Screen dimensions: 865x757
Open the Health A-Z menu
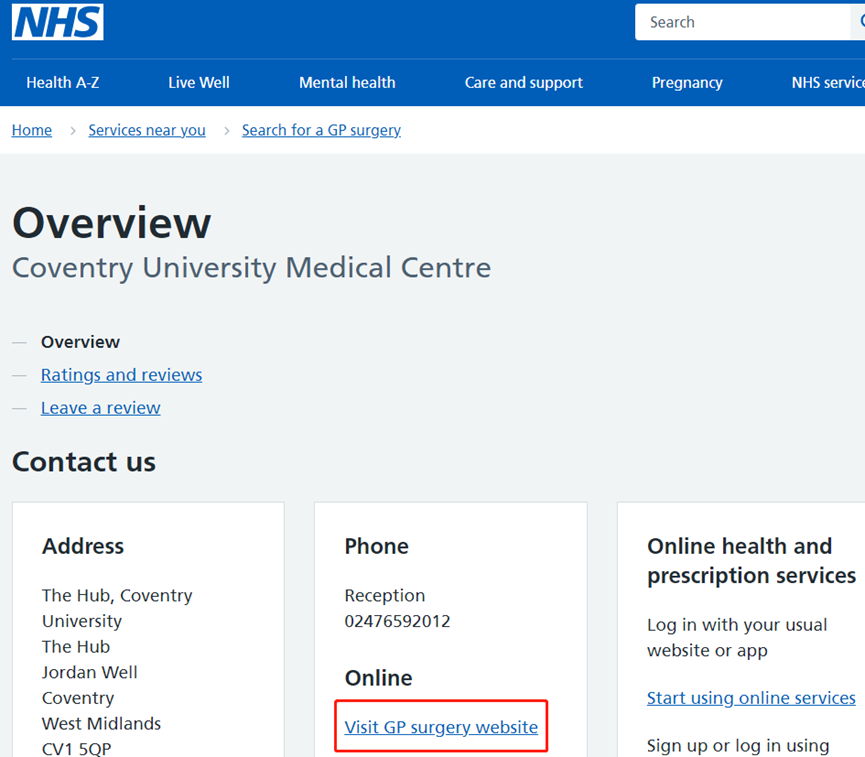62,82
